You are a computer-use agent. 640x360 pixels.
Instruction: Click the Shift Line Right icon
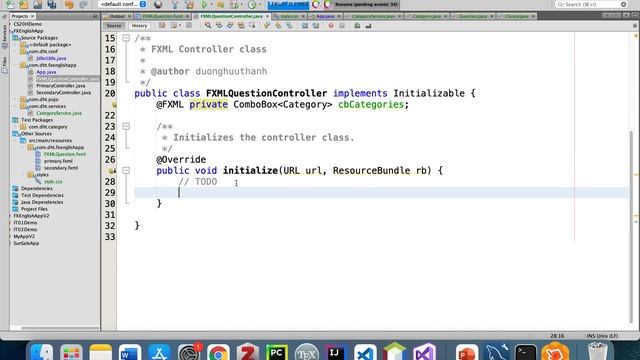click(x=316, y=26)
